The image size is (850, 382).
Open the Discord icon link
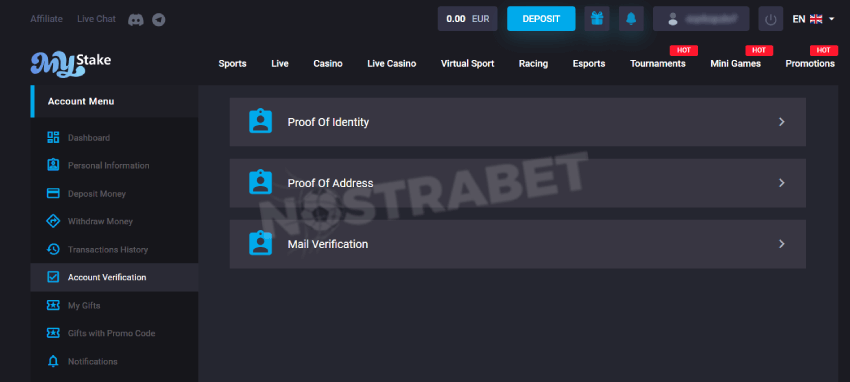click(136, 20)
